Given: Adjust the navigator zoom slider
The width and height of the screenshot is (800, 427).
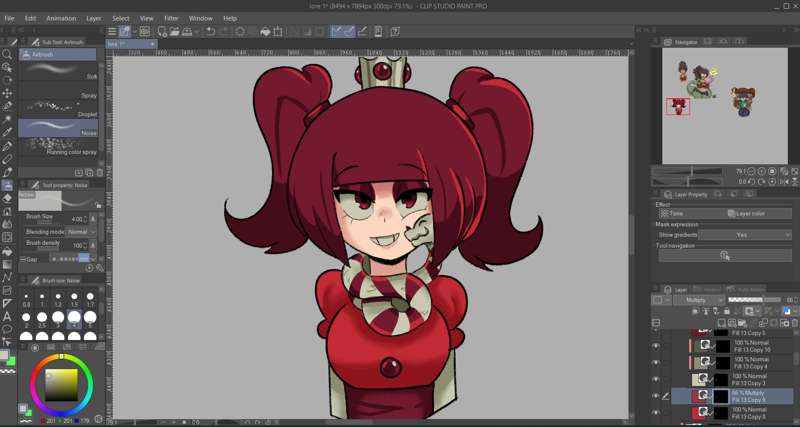Looking at the screenshot, I should click(x=687, y=171).
